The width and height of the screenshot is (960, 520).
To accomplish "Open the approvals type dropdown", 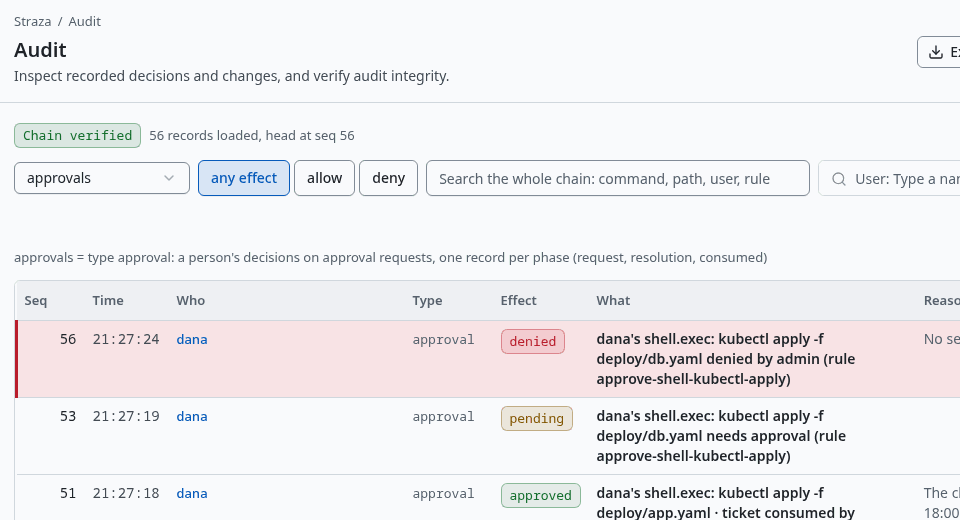I will [102, 178].
